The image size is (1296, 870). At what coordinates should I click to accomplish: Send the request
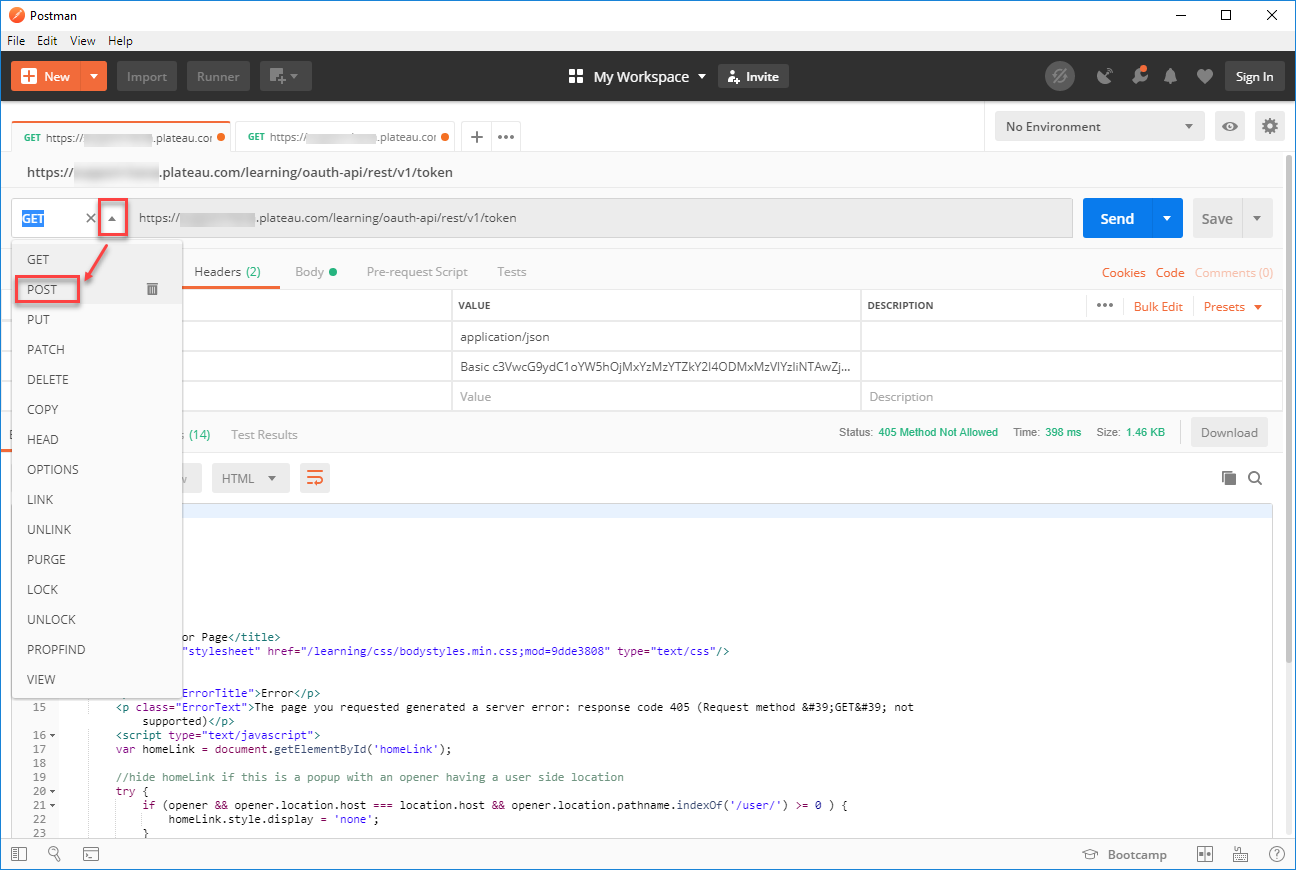(x=1117, y=219)
